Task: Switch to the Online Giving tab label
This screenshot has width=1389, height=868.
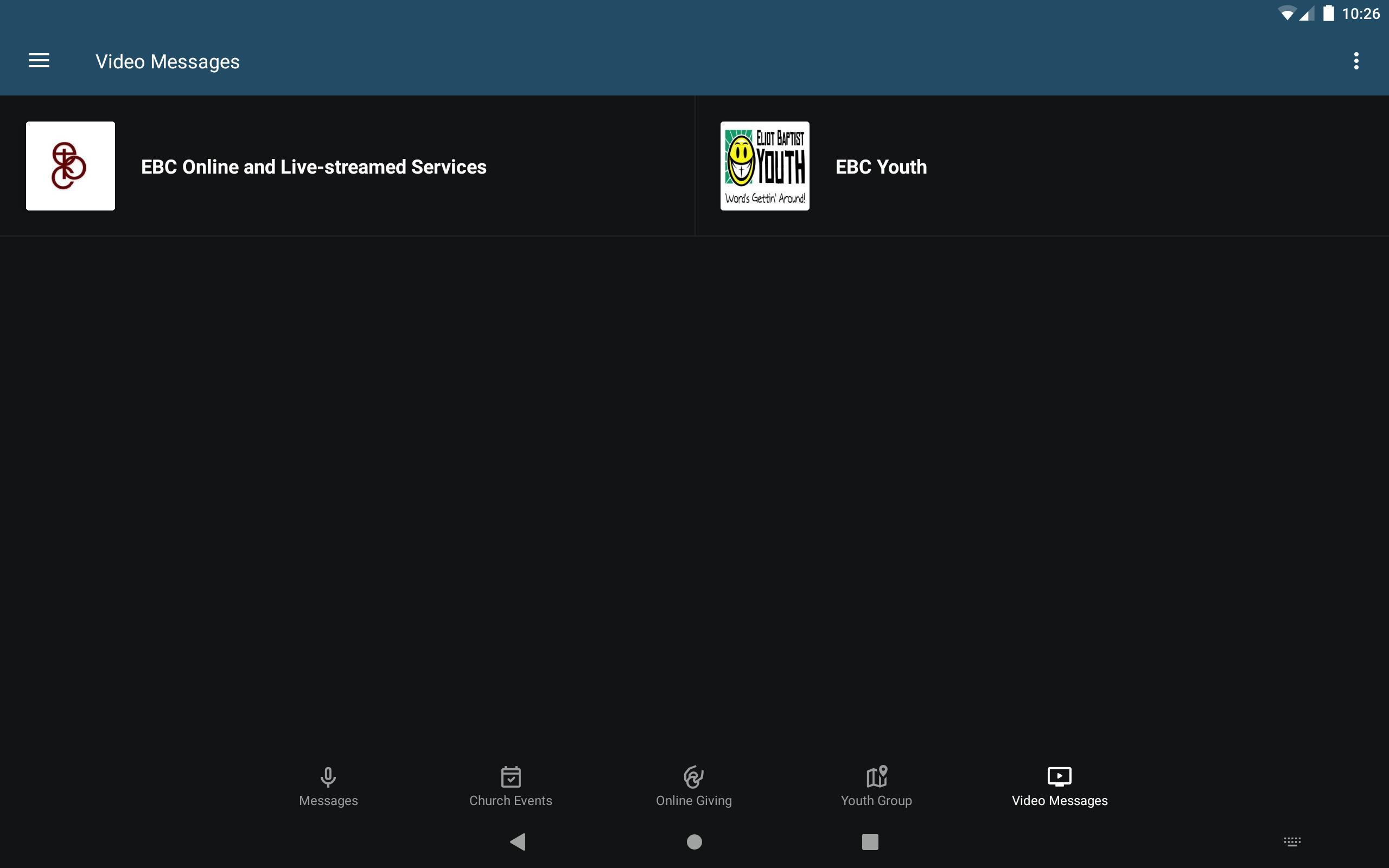Action: [x=694, y=800]
